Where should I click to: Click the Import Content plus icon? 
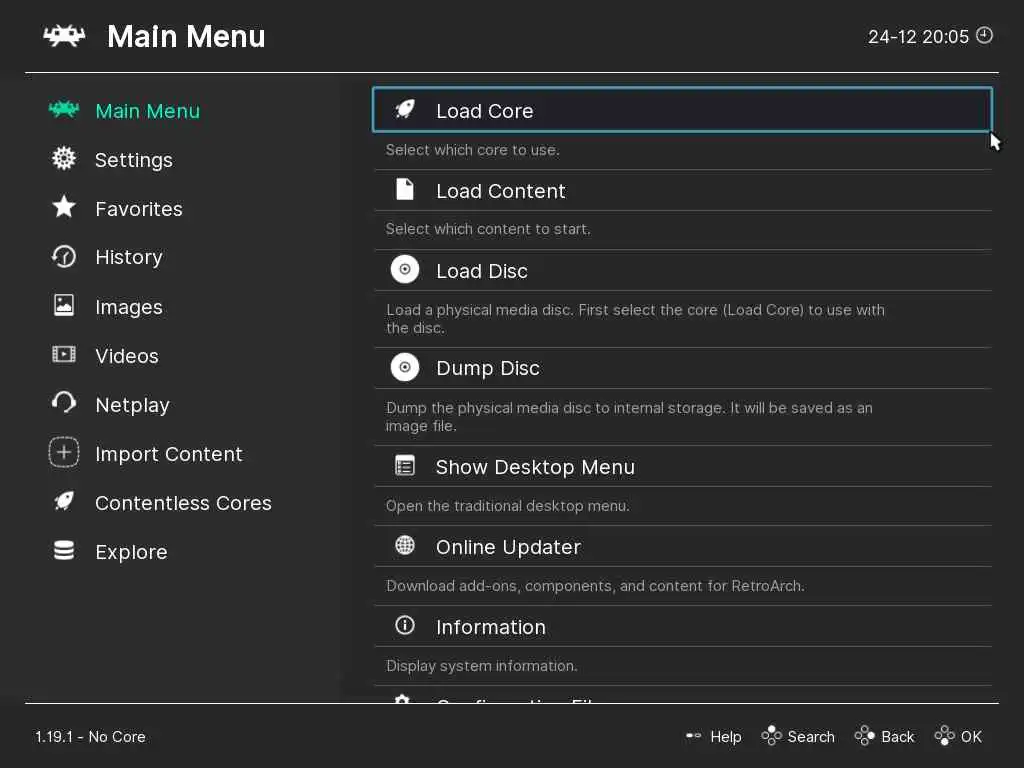[x=64, y=453]
